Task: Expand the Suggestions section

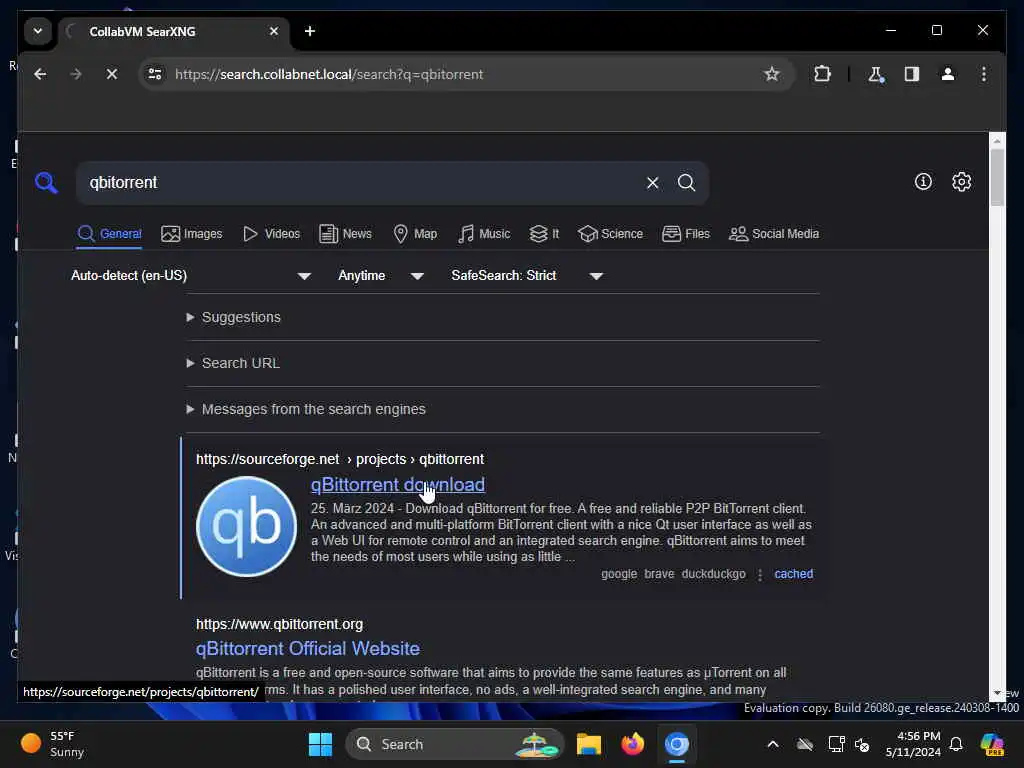Action: pos(234,317)
